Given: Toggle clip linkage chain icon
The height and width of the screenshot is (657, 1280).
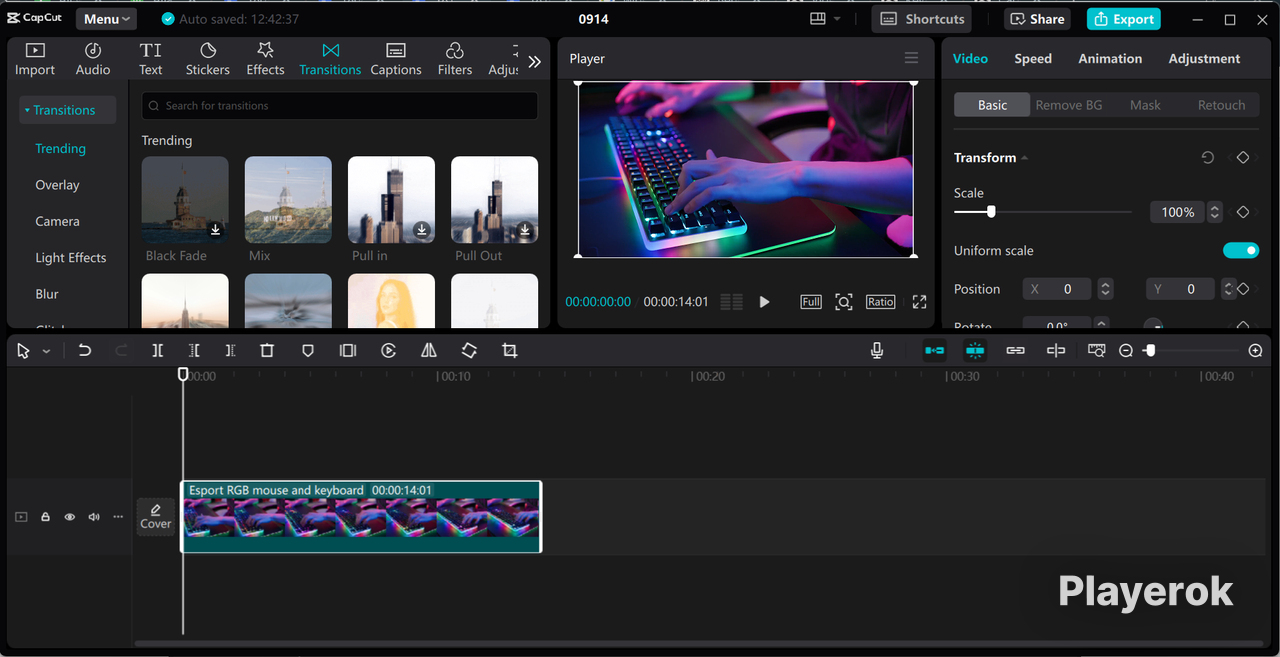Looking at the screenshot, I should [x=1016, y=351].
